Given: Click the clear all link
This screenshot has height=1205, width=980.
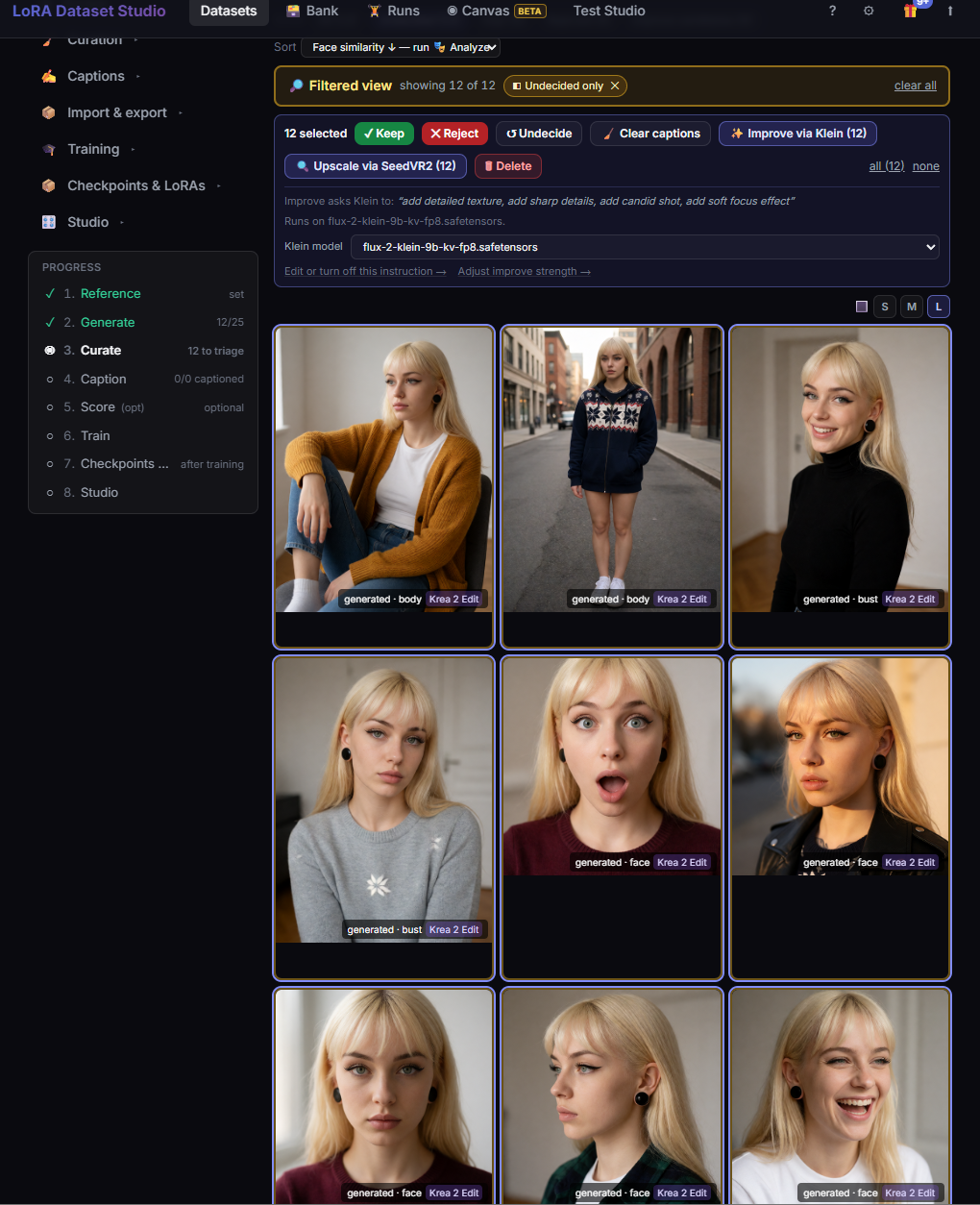Looking at the screenshot, I should (916, 86).
